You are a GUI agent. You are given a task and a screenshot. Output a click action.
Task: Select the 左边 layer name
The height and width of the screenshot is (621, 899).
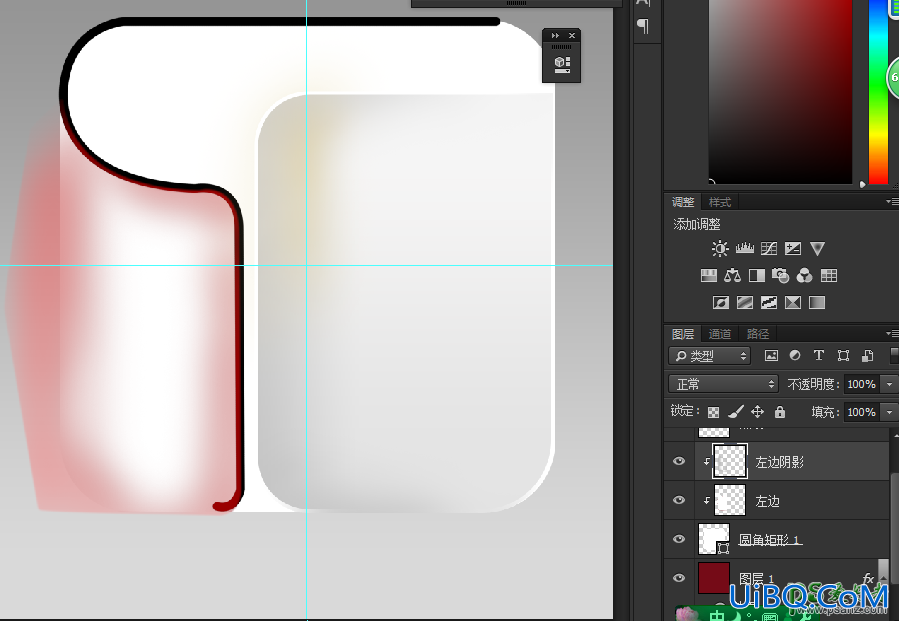[x=767, y=501]
